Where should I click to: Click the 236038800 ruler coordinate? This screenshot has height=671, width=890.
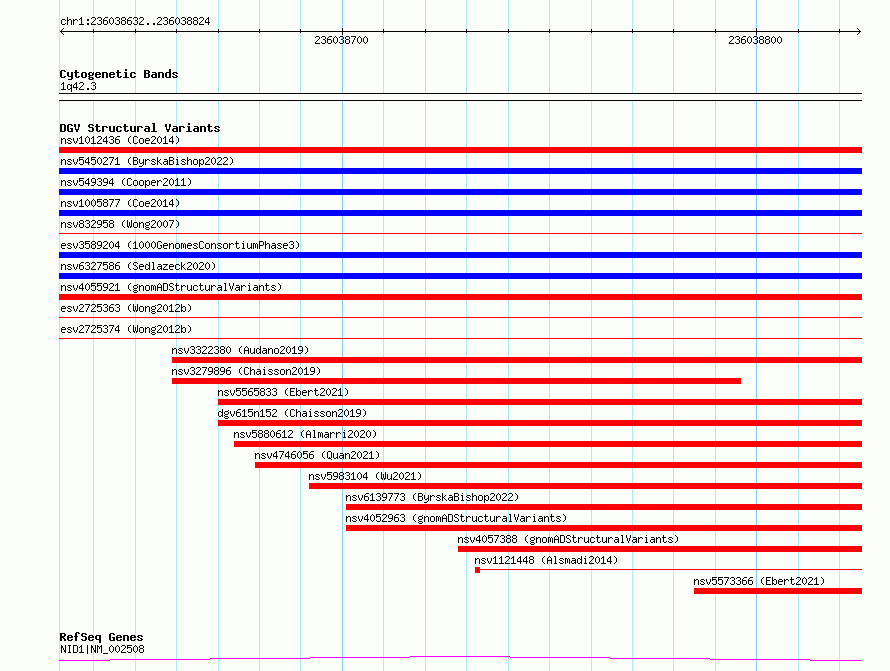click(x=755, y=40)
